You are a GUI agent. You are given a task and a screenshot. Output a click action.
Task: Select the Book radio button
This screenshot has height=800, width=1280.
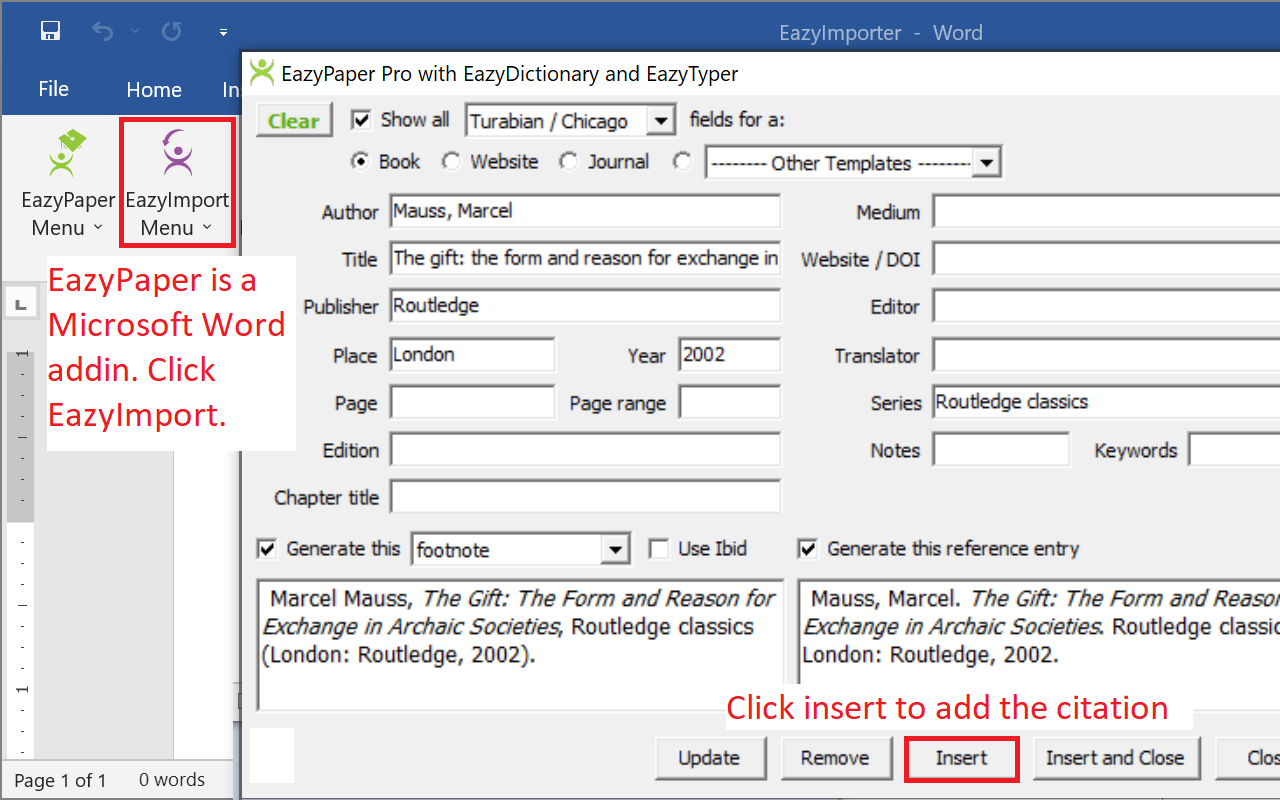(x=359, y=161)
